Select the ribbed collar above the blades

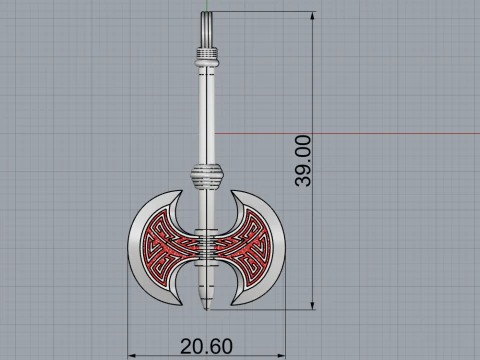click(207, 177)
